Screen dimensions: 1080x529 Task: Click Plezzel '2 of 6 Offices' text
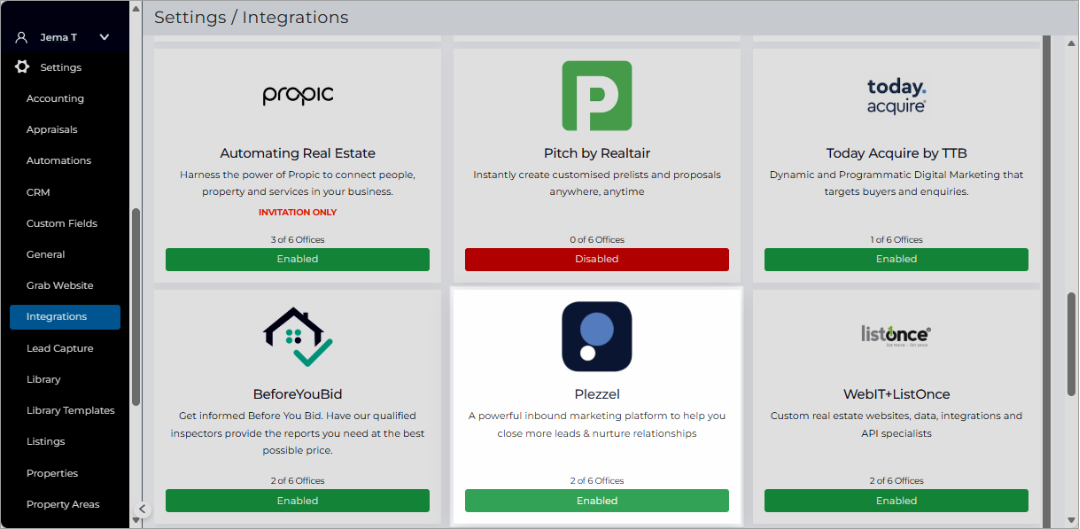596,481
